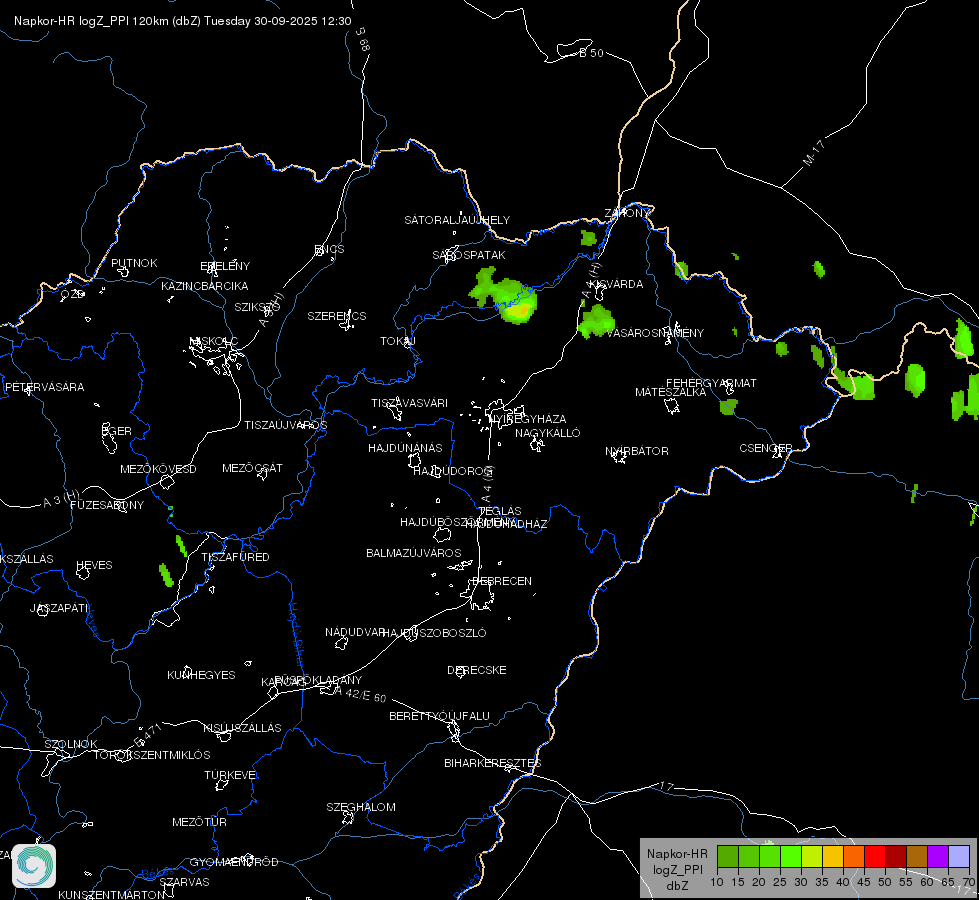Click the TISZAÚJVÁROS label
979x900 pixels.
click(x=286, y=425)
